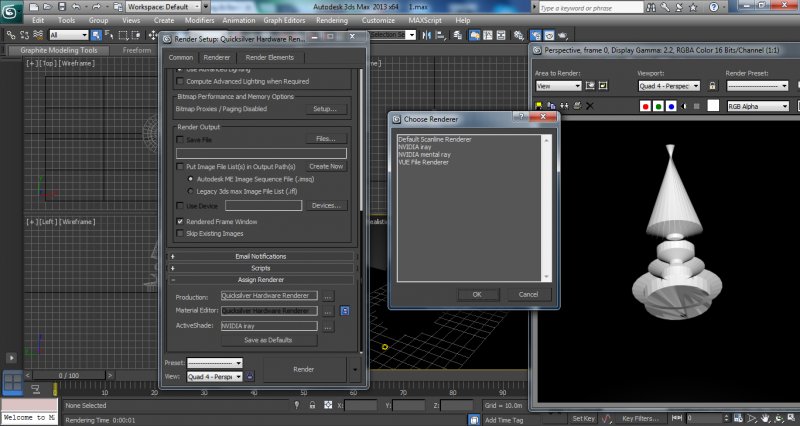Toggle the blue channel display
Image resolution: width=800 pixels, height=426 pixels.
[671, 106]
